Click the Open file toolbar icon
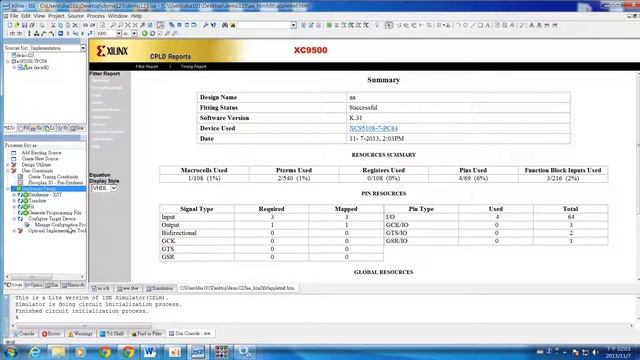Image resolution: width=640 pixels, height=360 pixels. pos(17,25)
